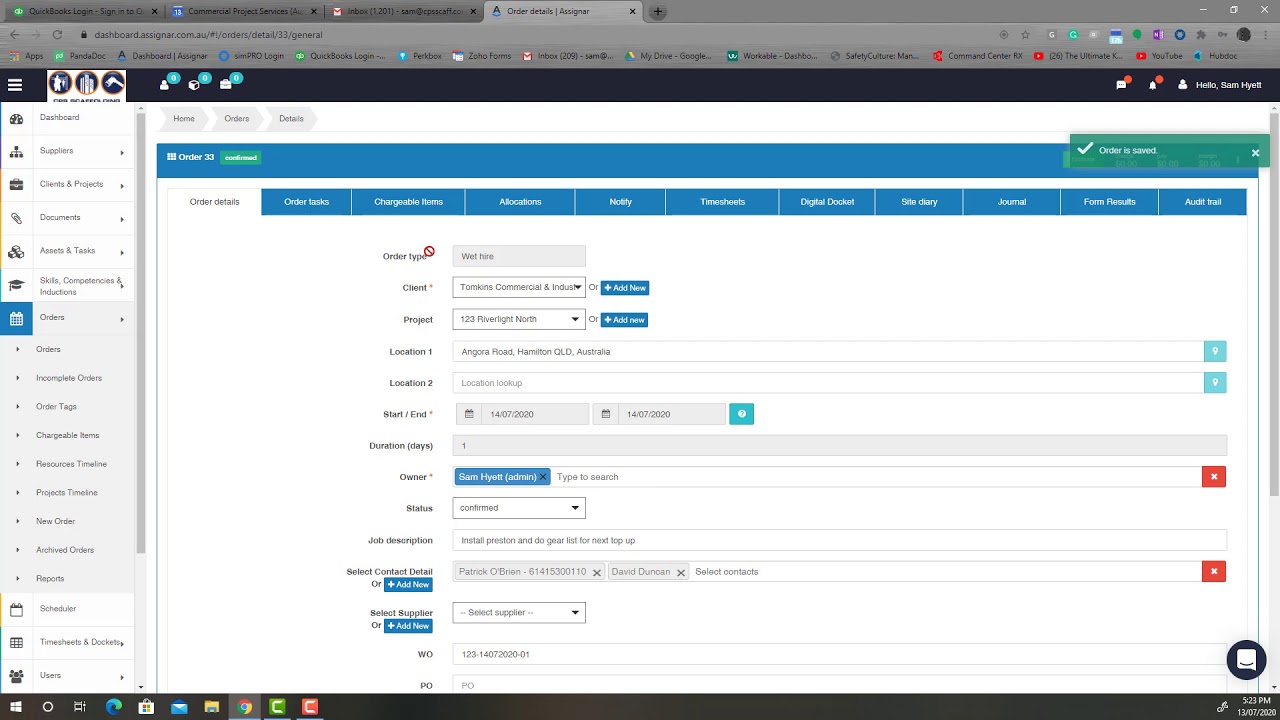Viewport: 1280px width, 720px height.
Task: Switch to the Chargeable Items tab
Action: [x=408, y=202]
